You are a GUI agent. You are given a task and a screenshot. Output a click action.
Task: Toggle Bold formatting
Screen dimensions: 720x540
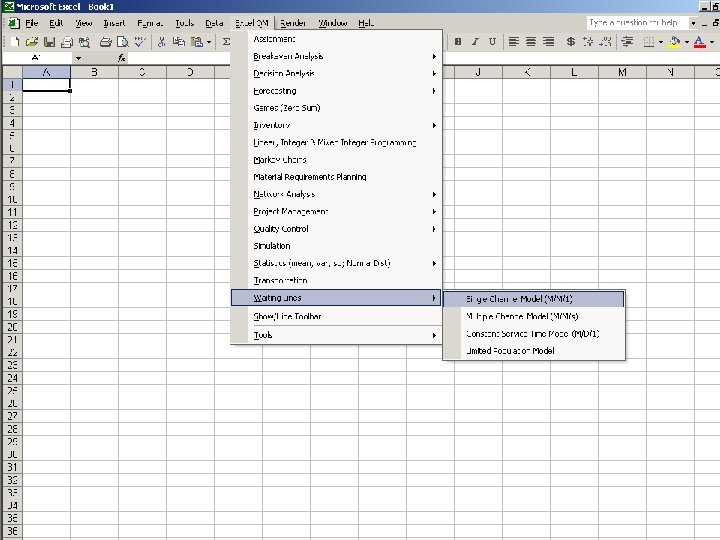tap(457, 42)
